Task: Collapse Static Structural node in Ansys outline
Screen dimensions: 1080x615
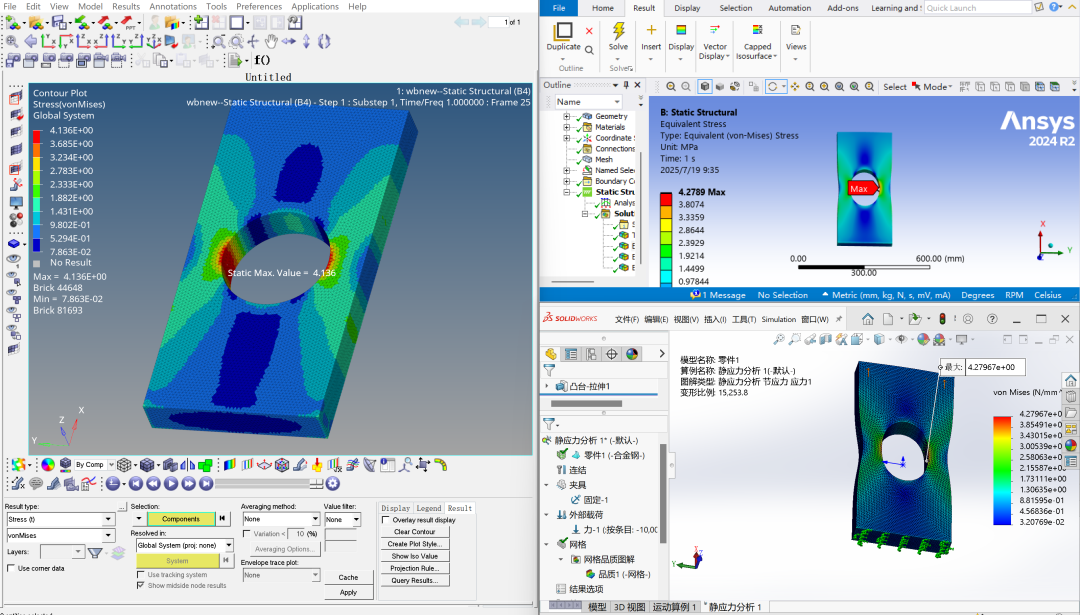Action: (566, 192)
